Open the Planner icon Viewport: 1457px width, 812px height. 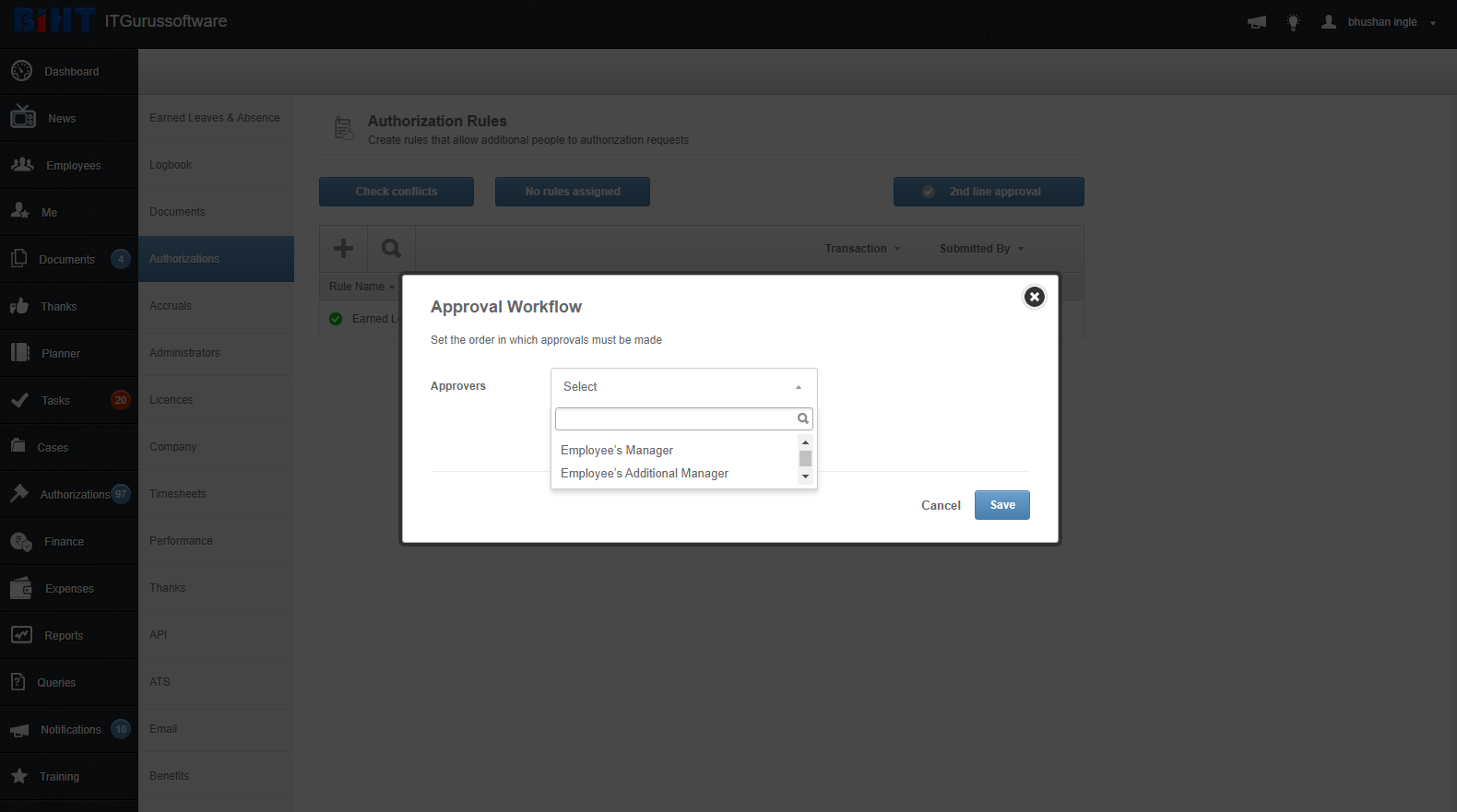(20, 352)
